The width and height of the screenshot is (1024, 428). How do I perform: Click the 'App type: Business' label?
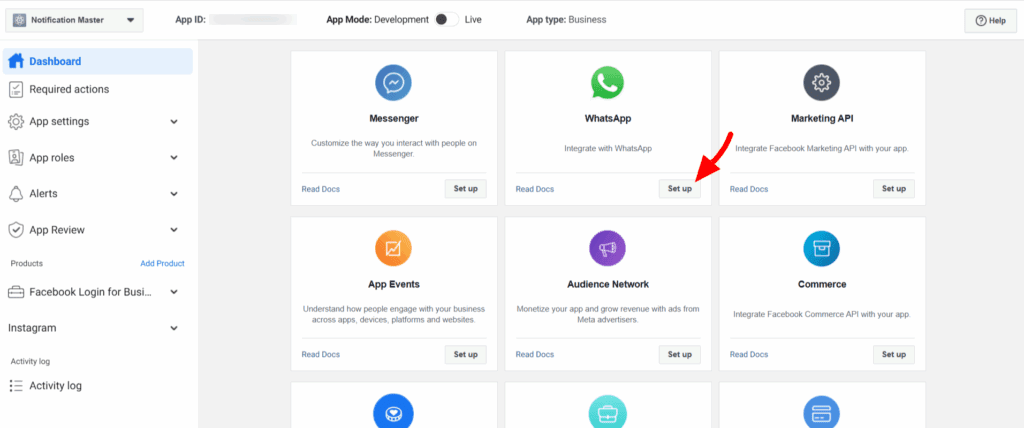[566, 20]
